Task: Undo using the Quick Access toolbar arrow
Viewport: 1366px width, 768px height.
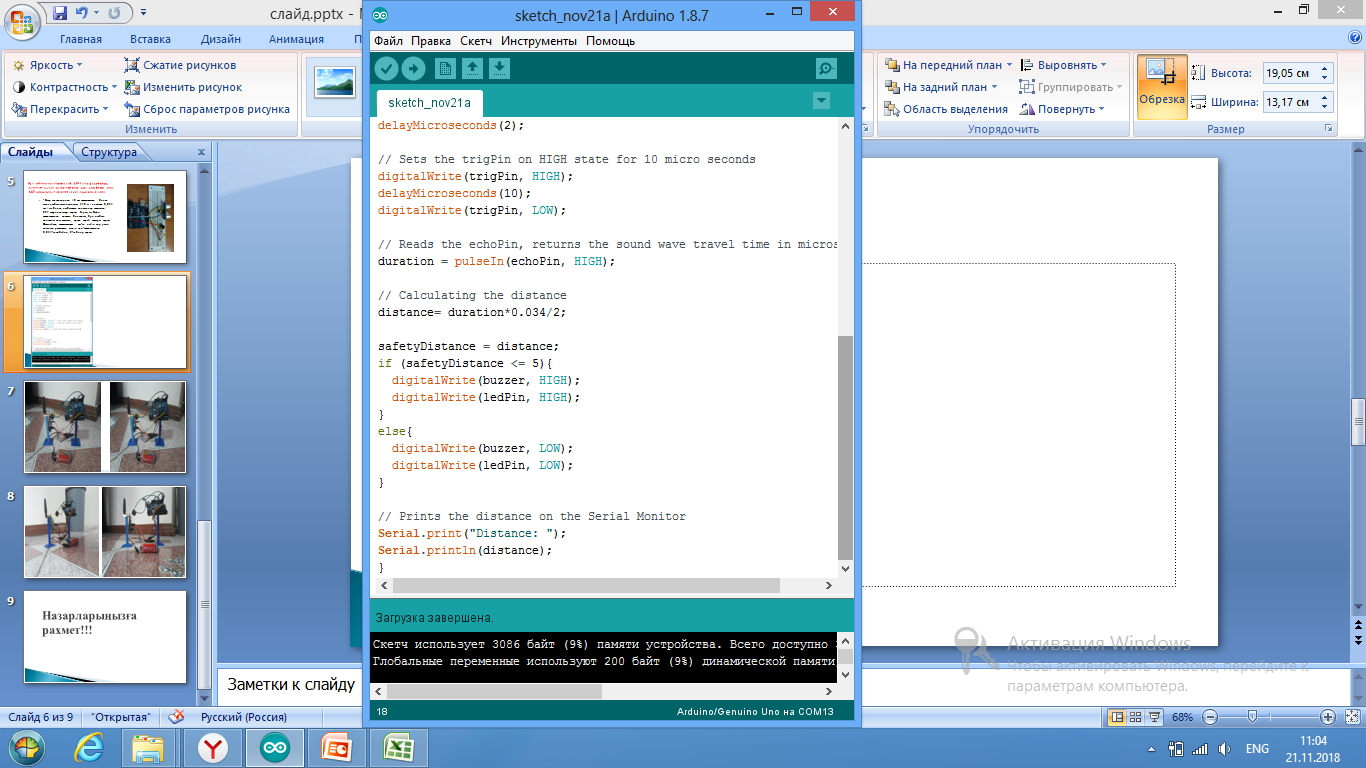Action: coord(82,12)
